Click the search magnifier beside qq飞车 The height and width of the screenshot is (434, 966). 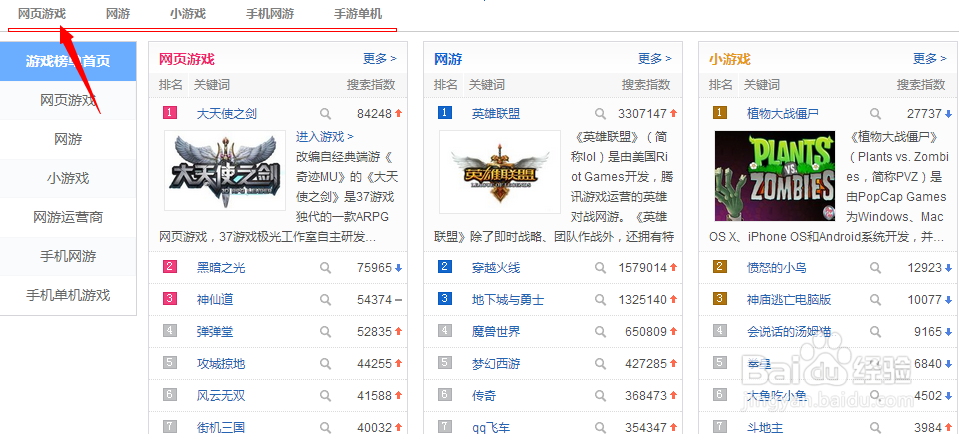coord(600,427)
